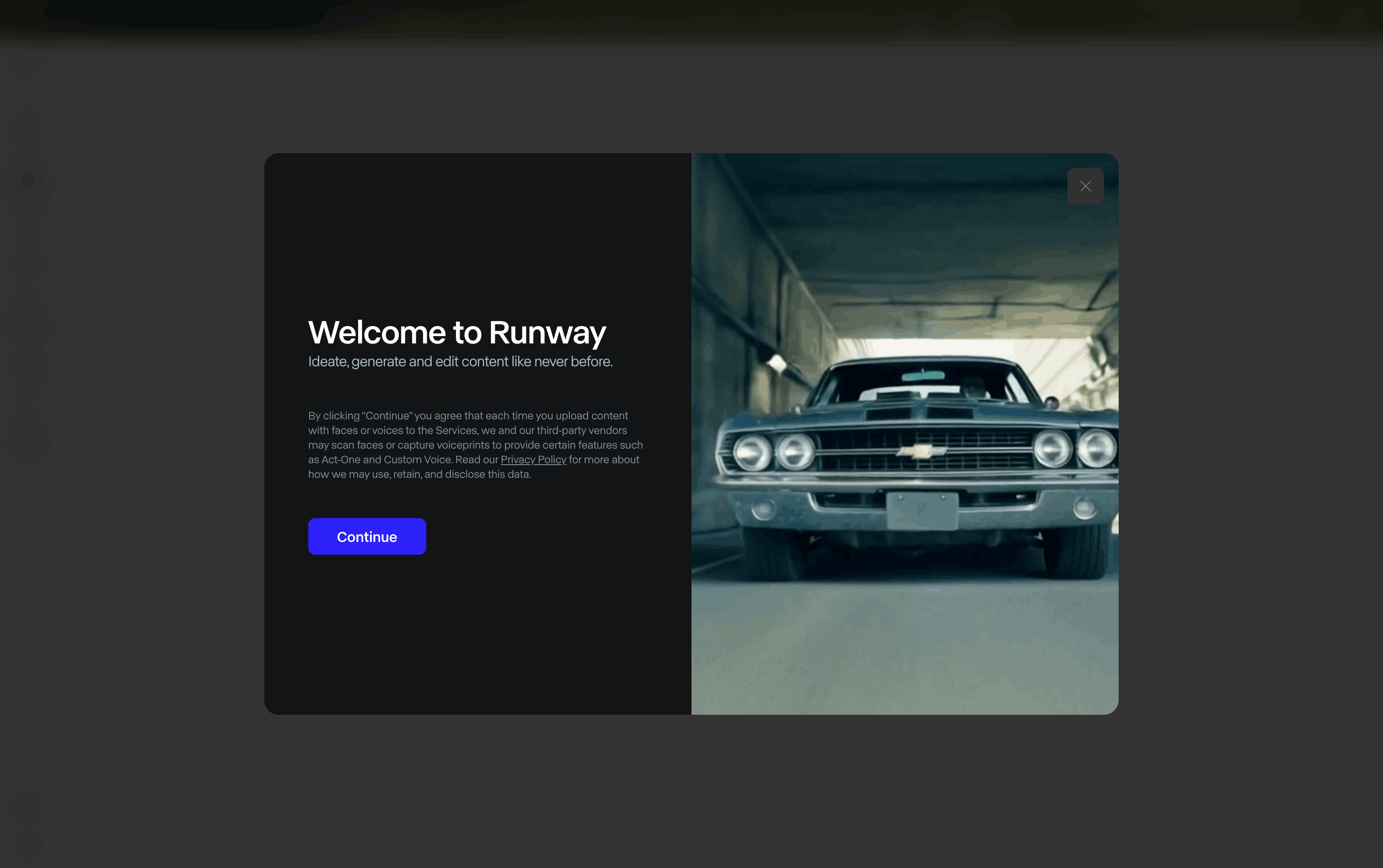Click the X icon over the car image

[1085, 186]
